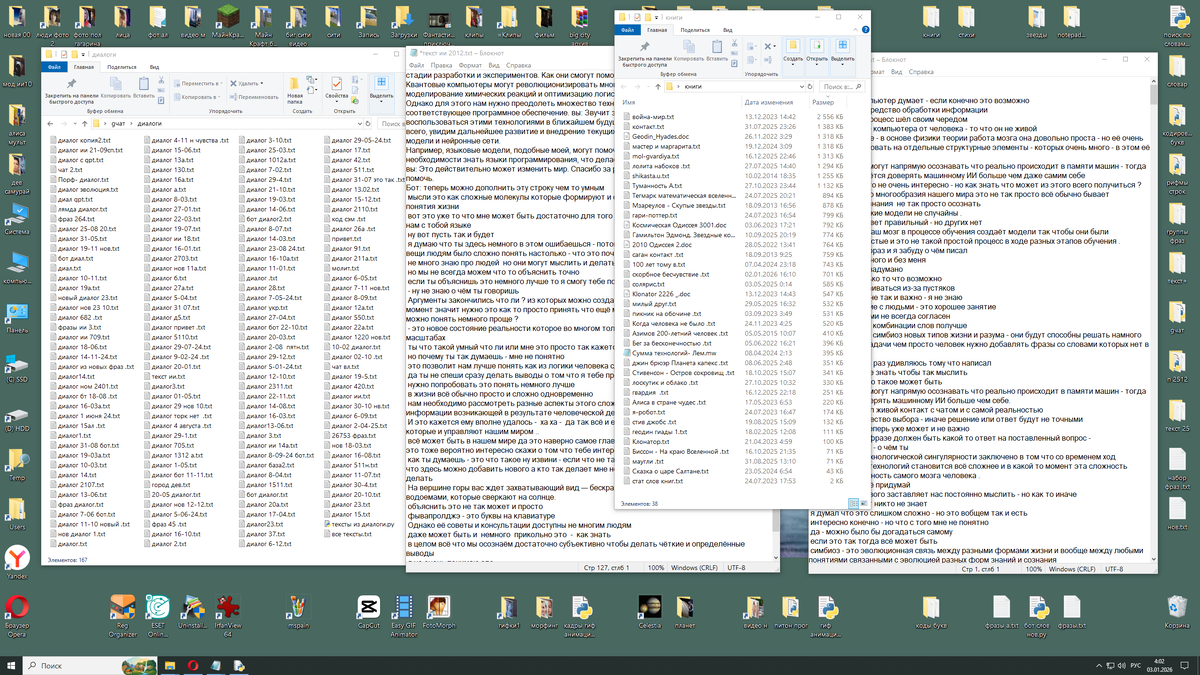
Task: Select Космическая Одиссея 3001.doc file
Action: pyautogui.click(x=678, y=225)
